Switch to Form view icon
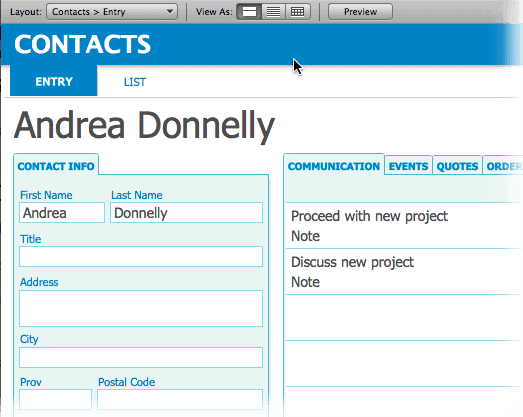523x417 pixels. click(x=249, y=12)
